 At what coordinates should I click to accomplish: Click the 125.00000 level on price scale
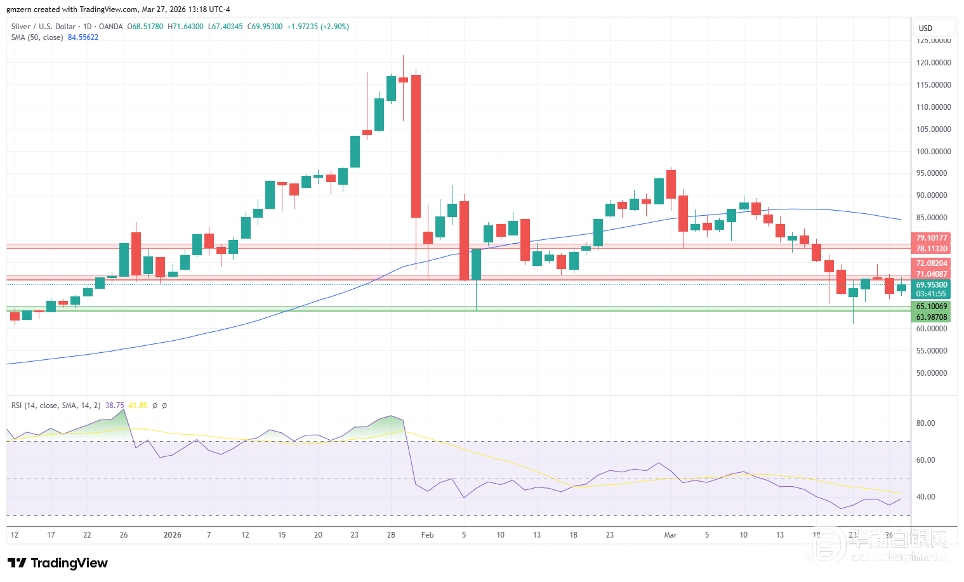pos(933,41)
